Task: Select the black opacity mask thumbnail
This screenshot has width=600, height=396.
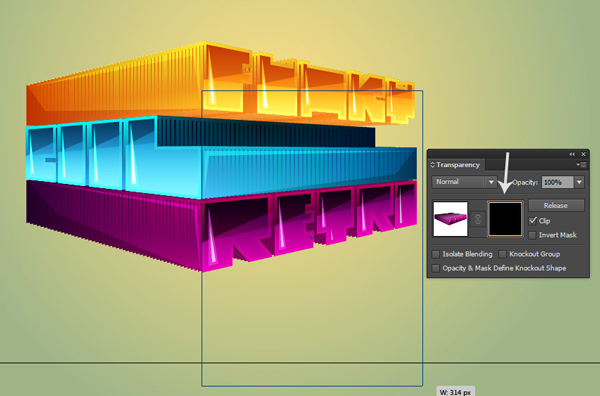Action: pyautogui.click(x=505, y=219)
